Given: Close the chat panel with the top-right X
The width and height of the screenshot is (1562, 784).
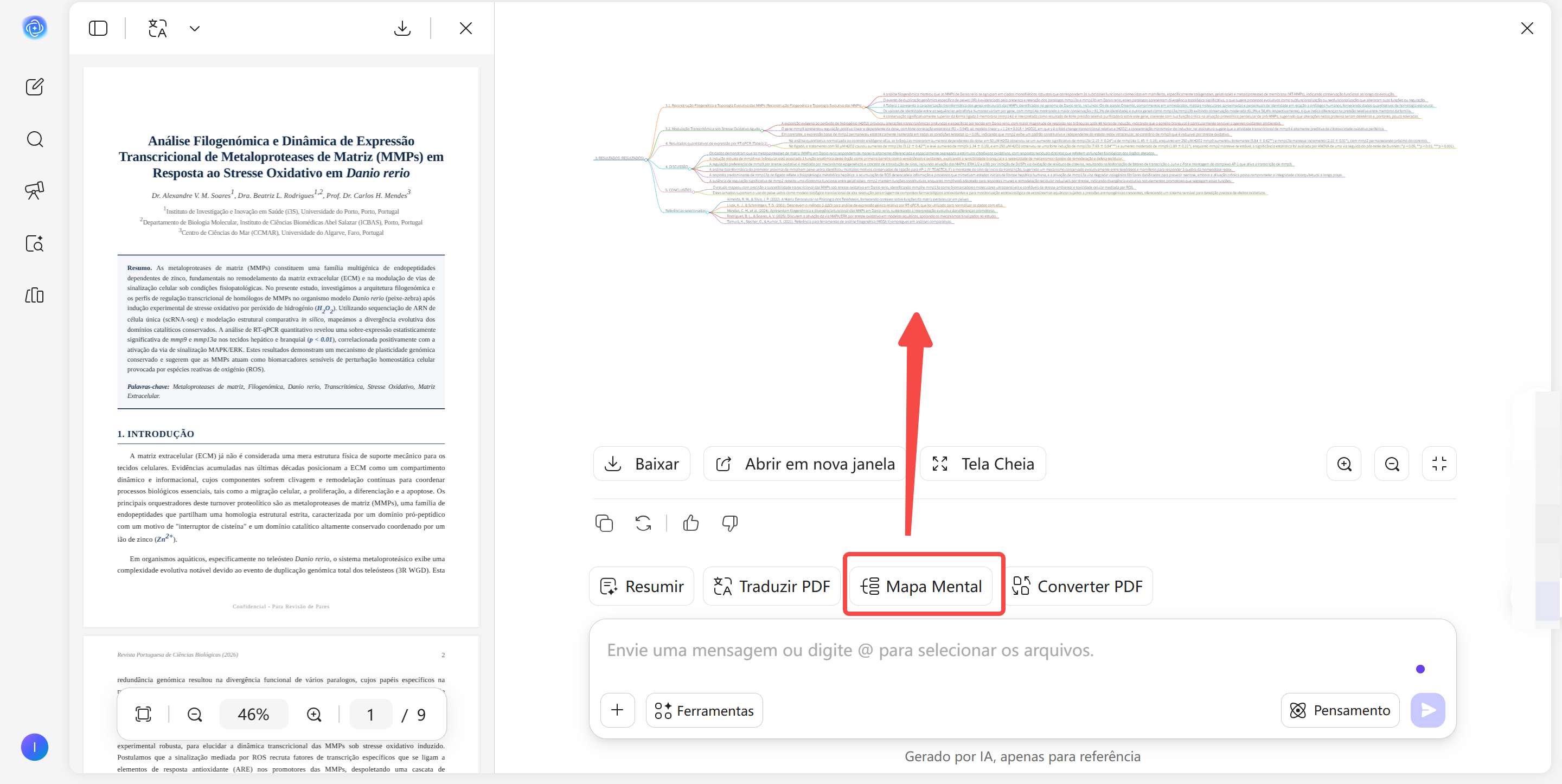Looking at the screenshot, I should point(1527,28).
